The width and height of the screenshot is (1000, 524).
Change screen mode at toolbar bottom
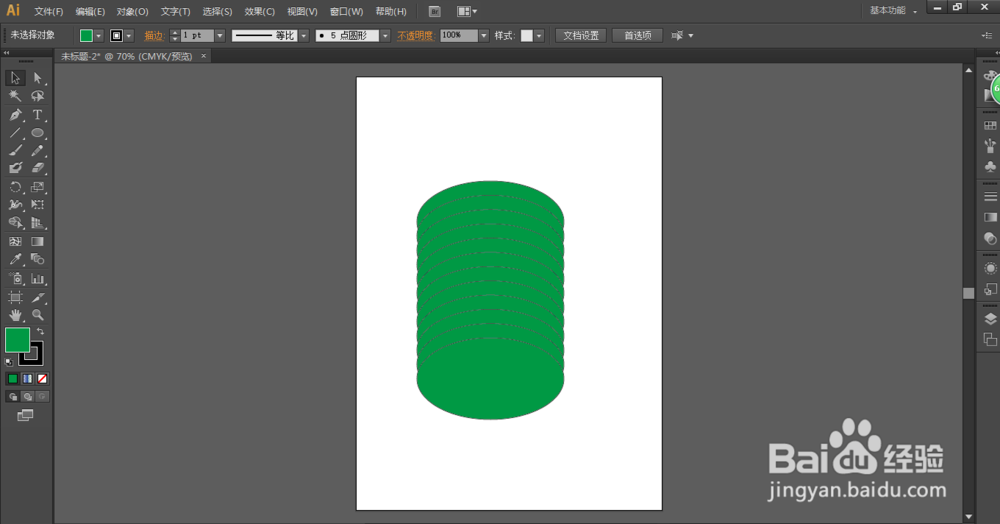tap(25, 416)
